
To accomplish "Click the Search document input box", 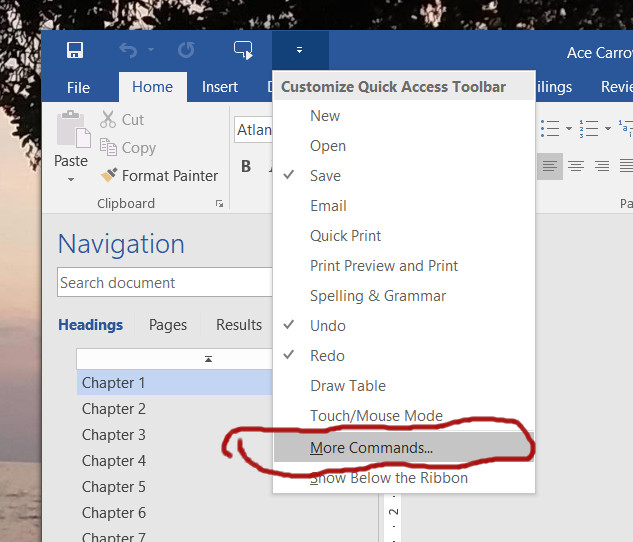I will [164, 283].
